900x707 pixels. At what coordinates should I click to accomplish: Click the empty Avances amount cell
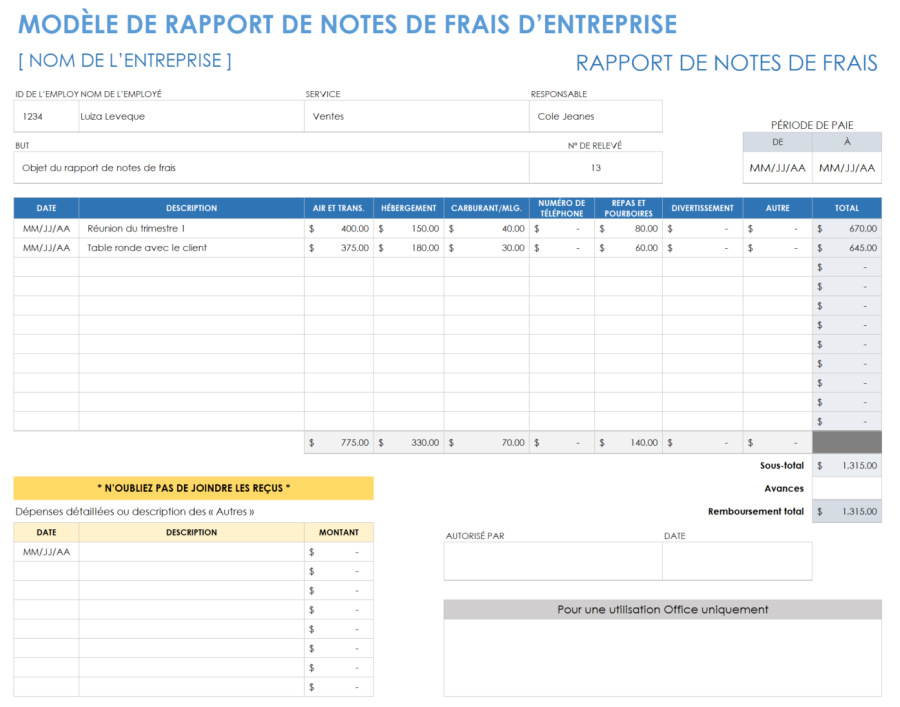[847, 488]
